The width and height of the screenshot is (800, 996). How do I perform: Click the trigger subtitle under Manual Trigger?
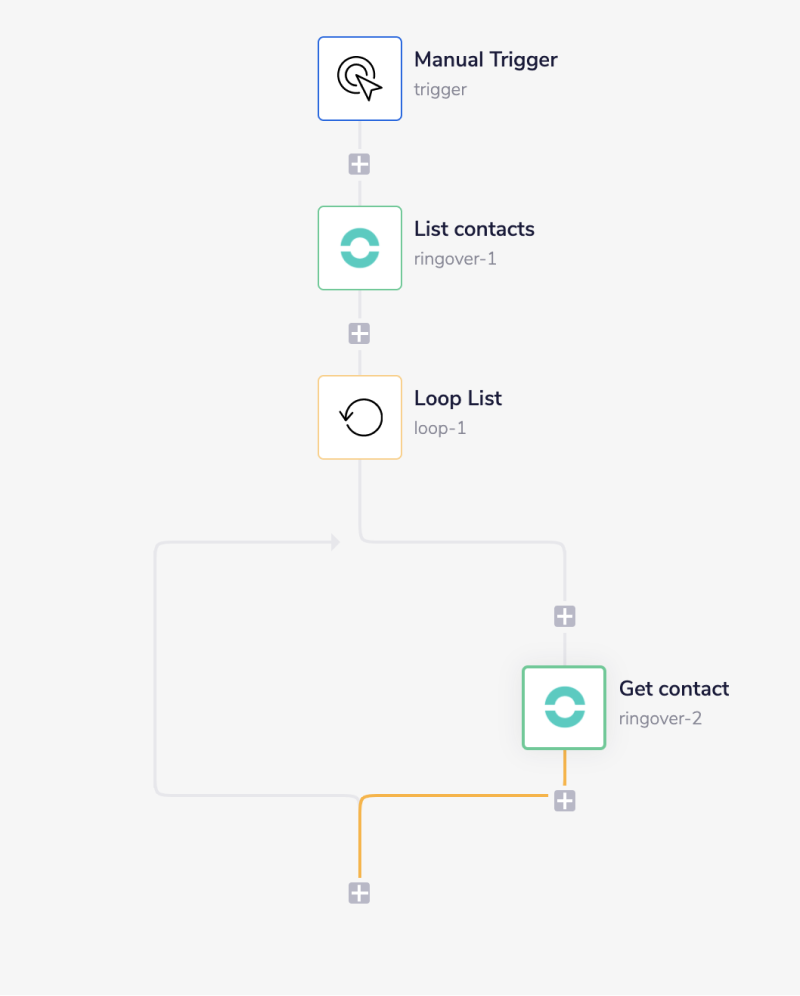(441, 89)
